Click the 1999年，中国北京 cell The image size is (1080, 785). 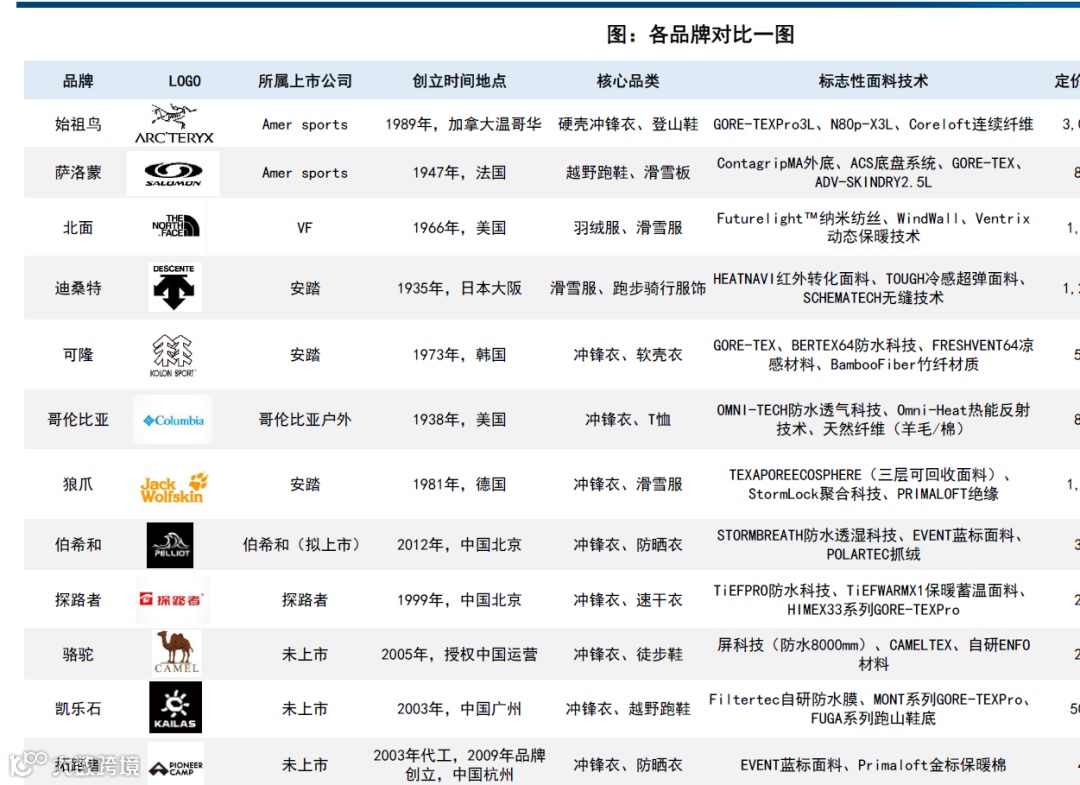(x=459, y=600)
